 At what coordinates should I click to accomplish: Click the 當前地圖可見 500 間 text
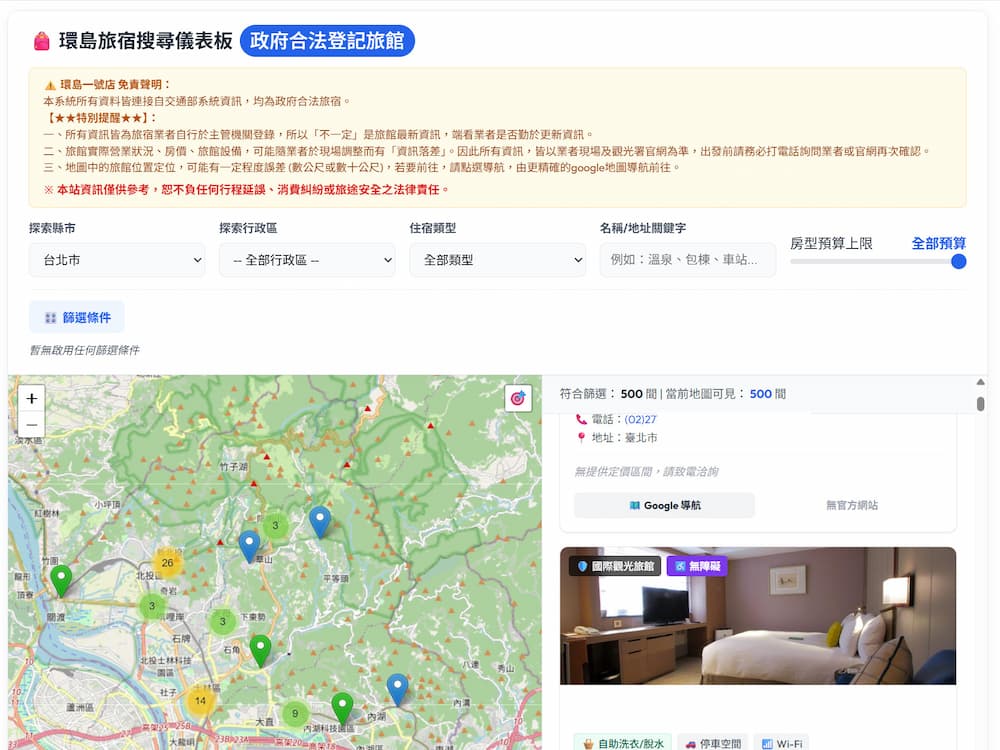coord(726,393)
